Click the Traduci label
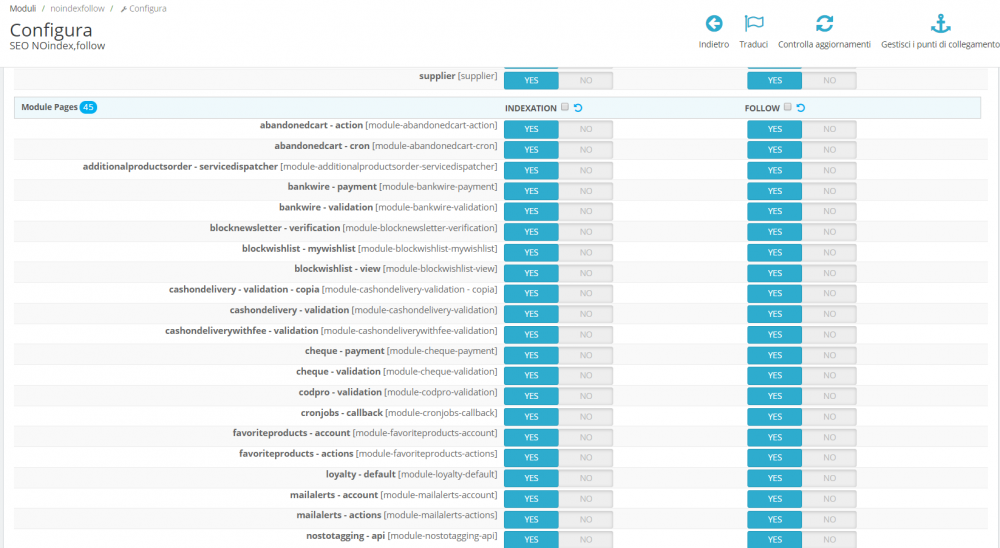The height and width of the screenshot is (548, 1000). [x=753, y=45]
